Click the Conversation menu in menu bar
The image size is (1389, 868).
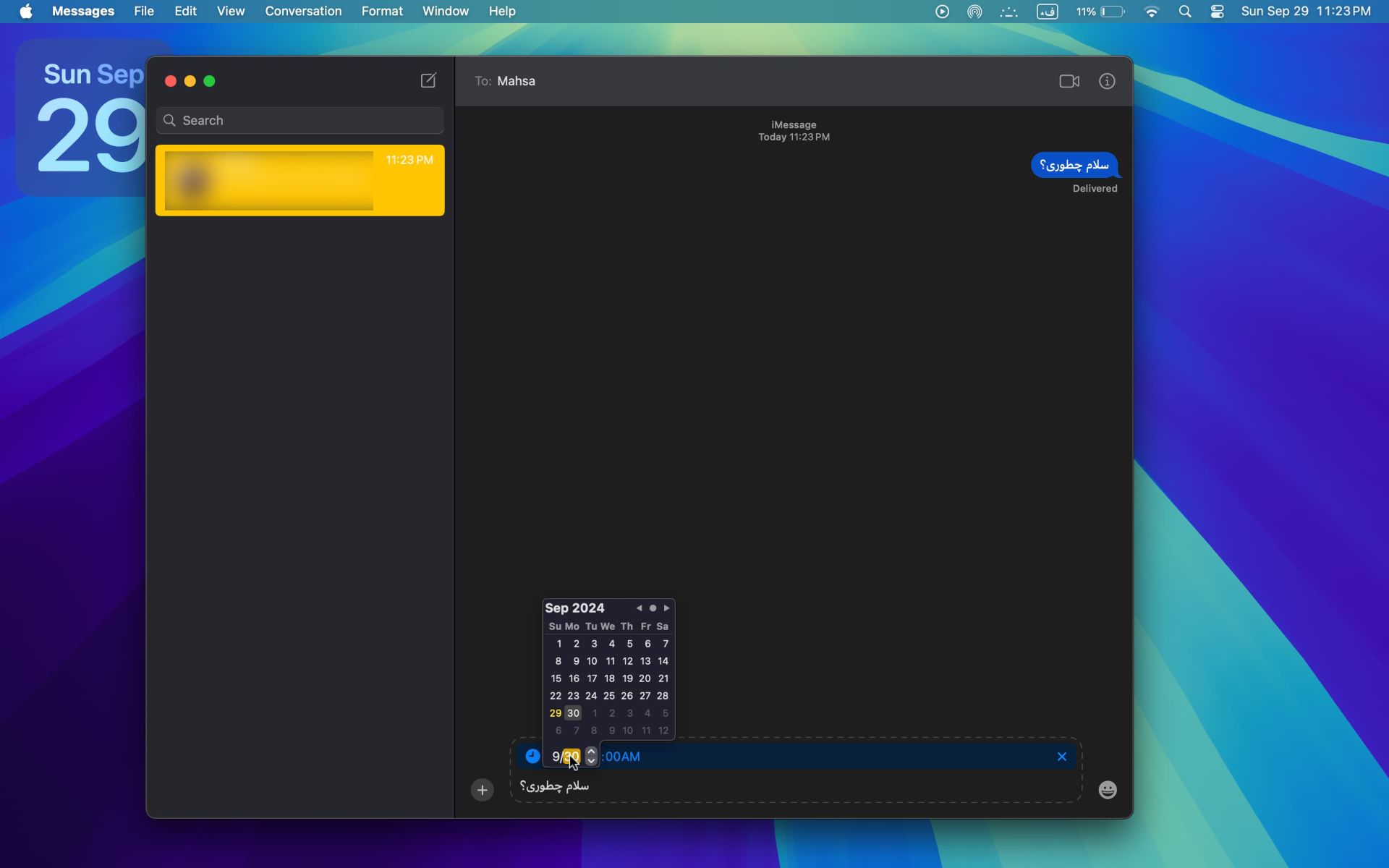click(303, 11)
